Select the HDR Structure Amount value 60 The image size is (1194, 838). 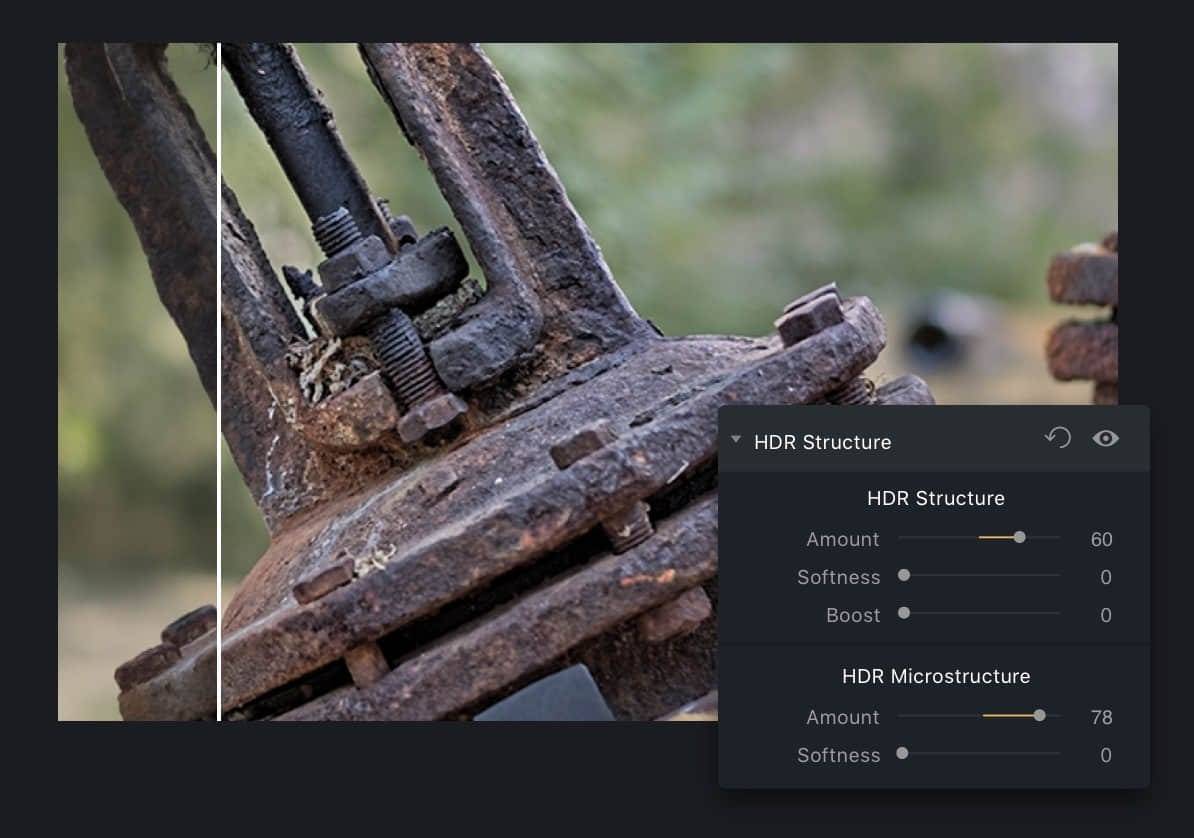(x=1101, y=539)
